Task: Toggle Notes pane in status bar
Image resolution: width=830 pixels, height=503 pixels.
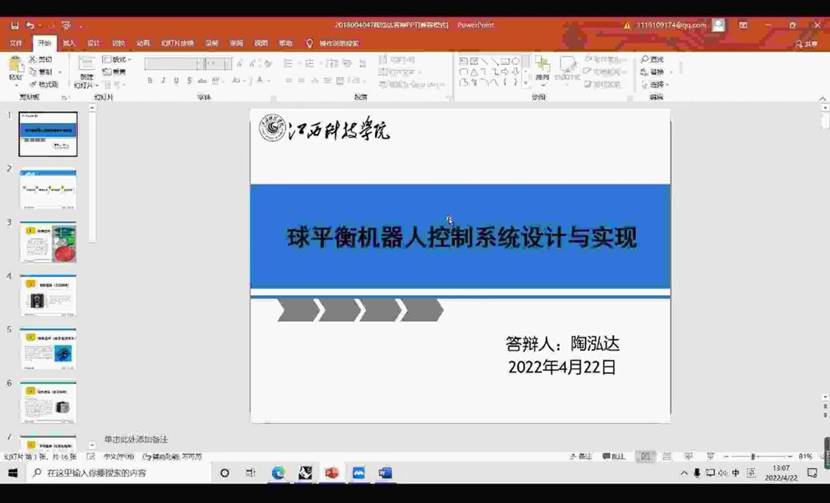Action: pyautogui.click(x=581, y=456)
